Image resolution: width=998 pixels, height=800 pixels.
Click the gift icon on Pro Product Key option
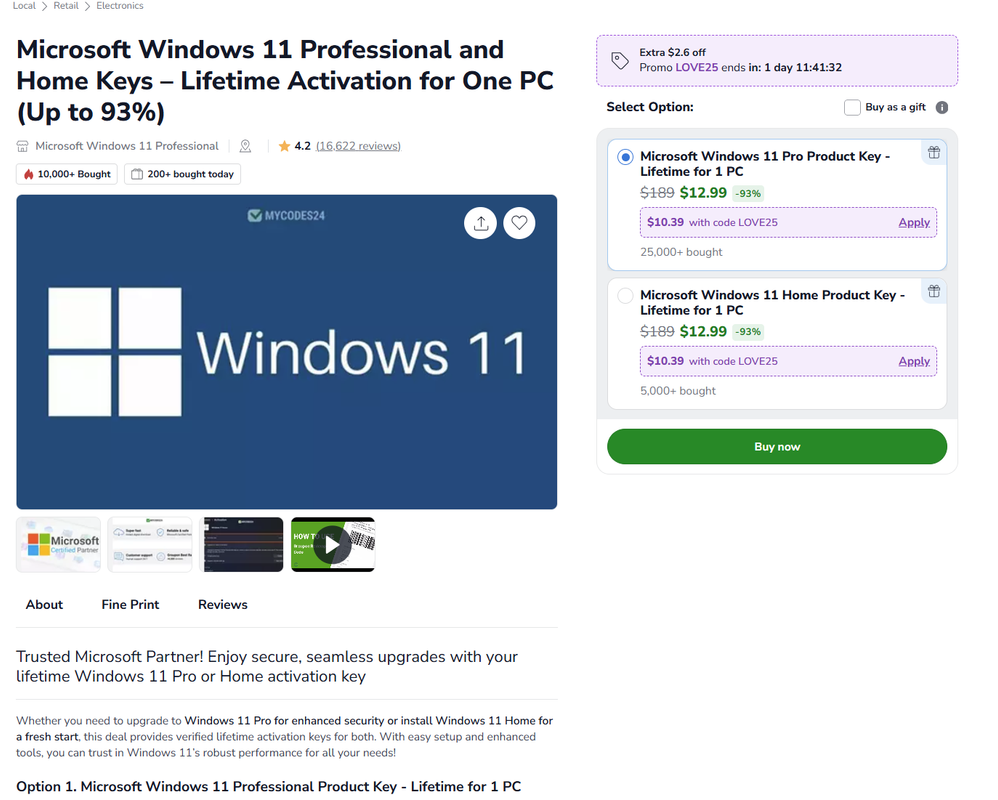click(934, 153)
